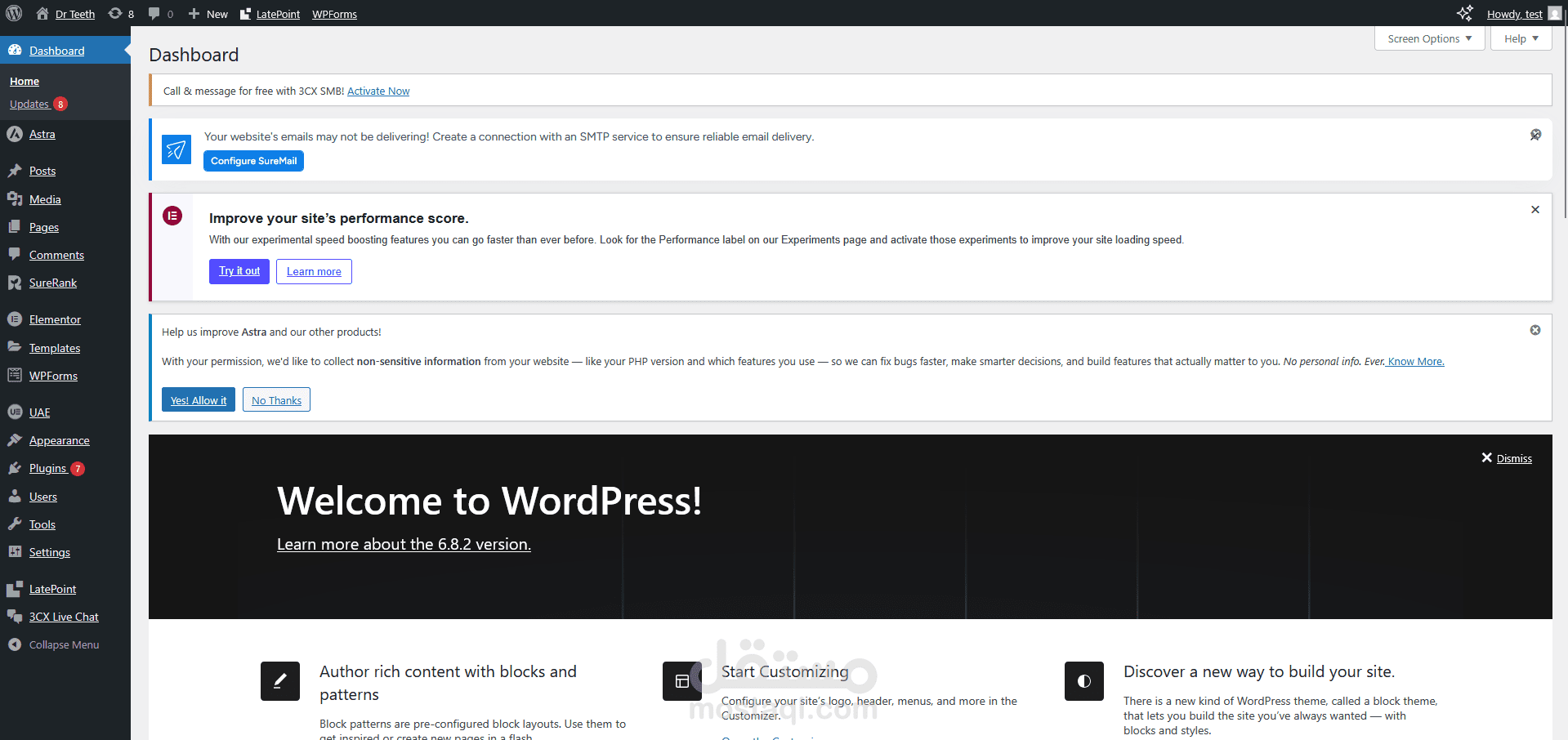Image resolution: width=1568 pixels, height=740 pixels.
Task: Dismiss the Welcome to WordPress panel
Action: click(1507, 458)
